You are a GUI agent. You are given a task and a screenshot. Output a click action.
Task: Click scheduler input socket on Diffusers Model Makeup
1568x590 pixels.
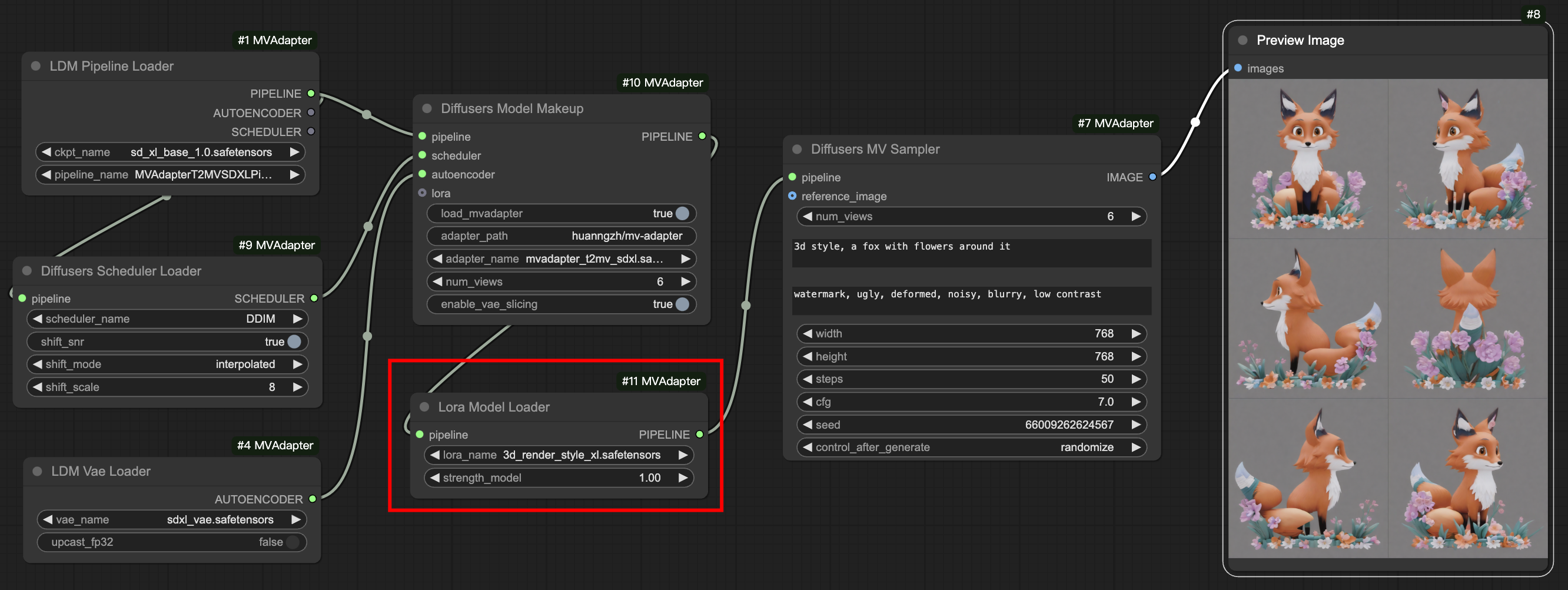click(423, 155)
